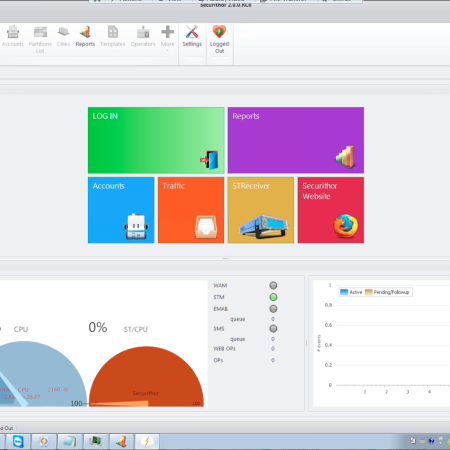This screenshot has height=450, width=450.
Task: Click the TeamViewer taskbar icon
Action: pos(18,442)
